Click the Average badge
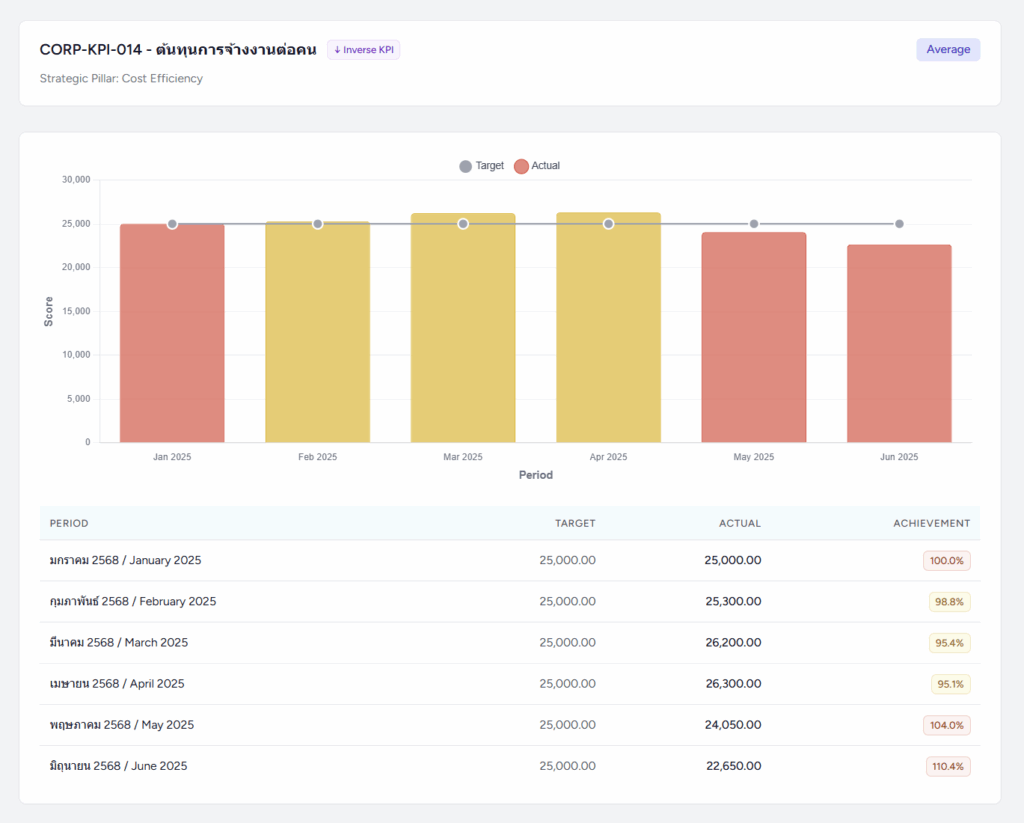Screen dimensions: 1024x823 (x=947, y=50)
